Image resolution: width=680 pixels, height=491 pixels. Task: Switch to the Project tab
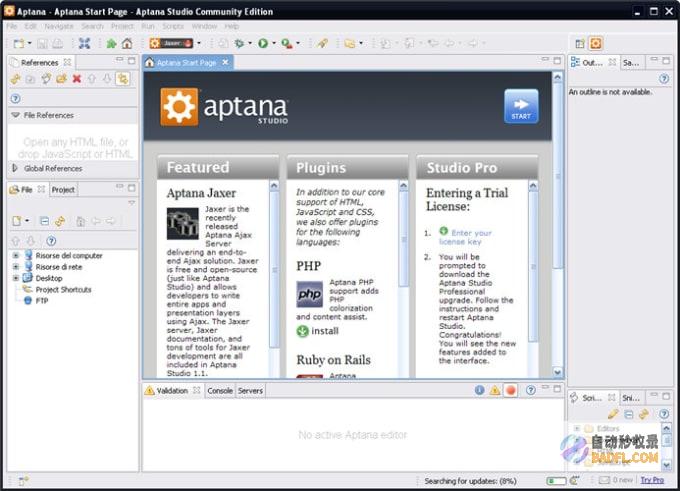pyautogui.click(x=63, y=190)
